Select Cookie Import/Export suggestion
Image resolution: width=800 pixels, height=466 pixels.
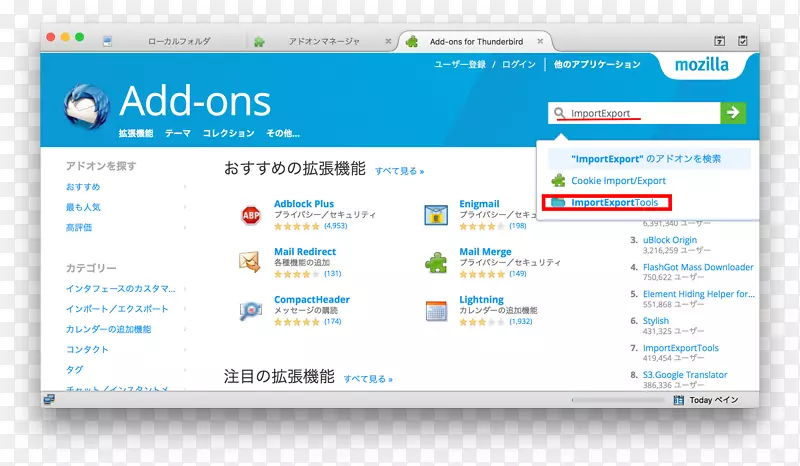618,181
